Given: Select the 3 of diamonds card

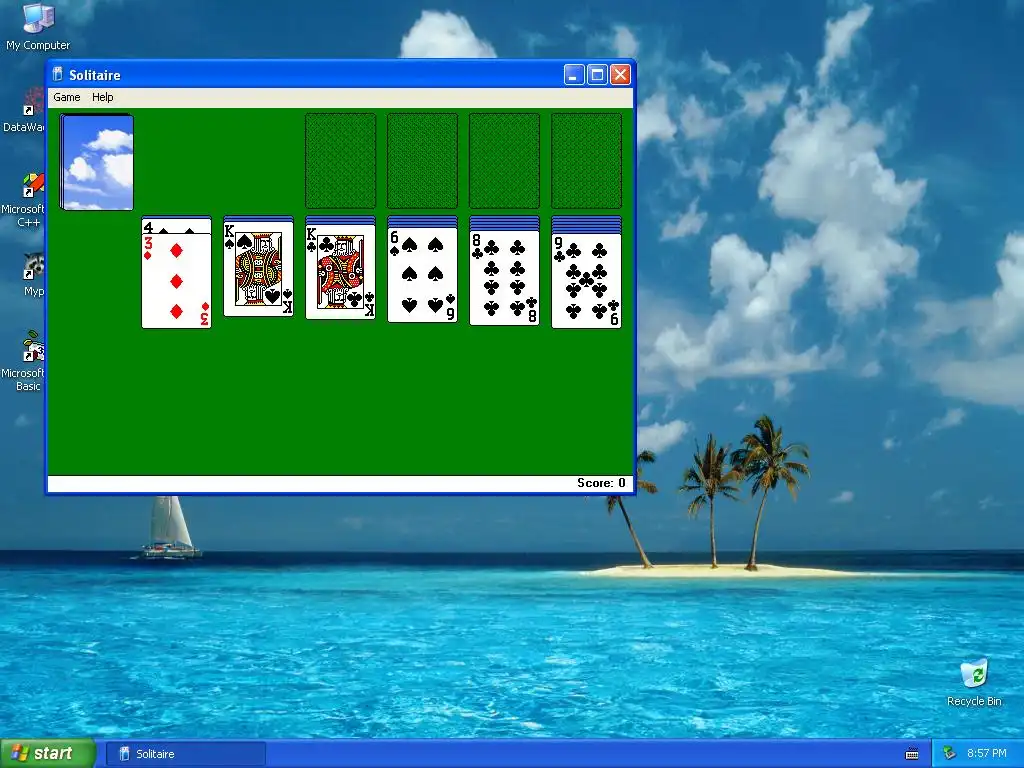Looking at the screenshot, I should [x=176, y=281].
